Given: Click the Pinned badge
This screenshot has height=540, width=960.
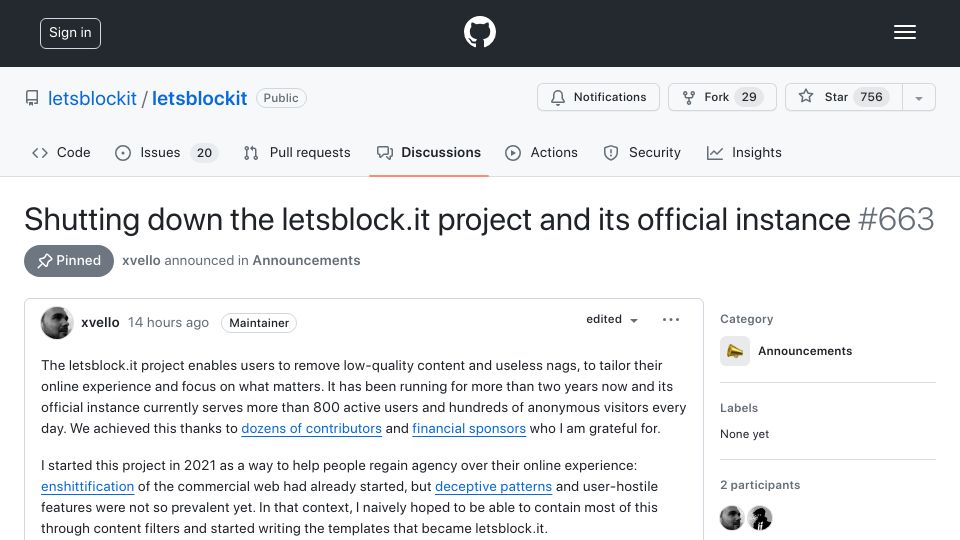Looking at the screenshot, I should click(x=69, y=261).
